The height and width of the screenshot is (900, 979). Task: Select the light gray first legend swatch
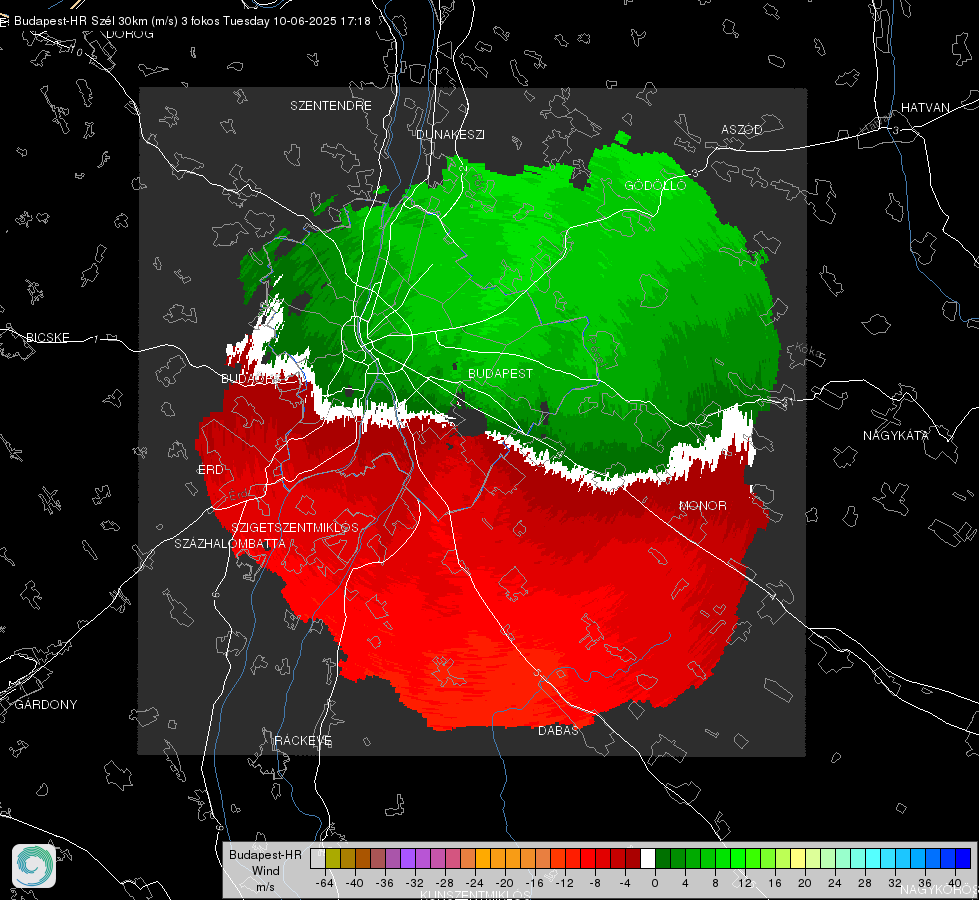[318, 858]
